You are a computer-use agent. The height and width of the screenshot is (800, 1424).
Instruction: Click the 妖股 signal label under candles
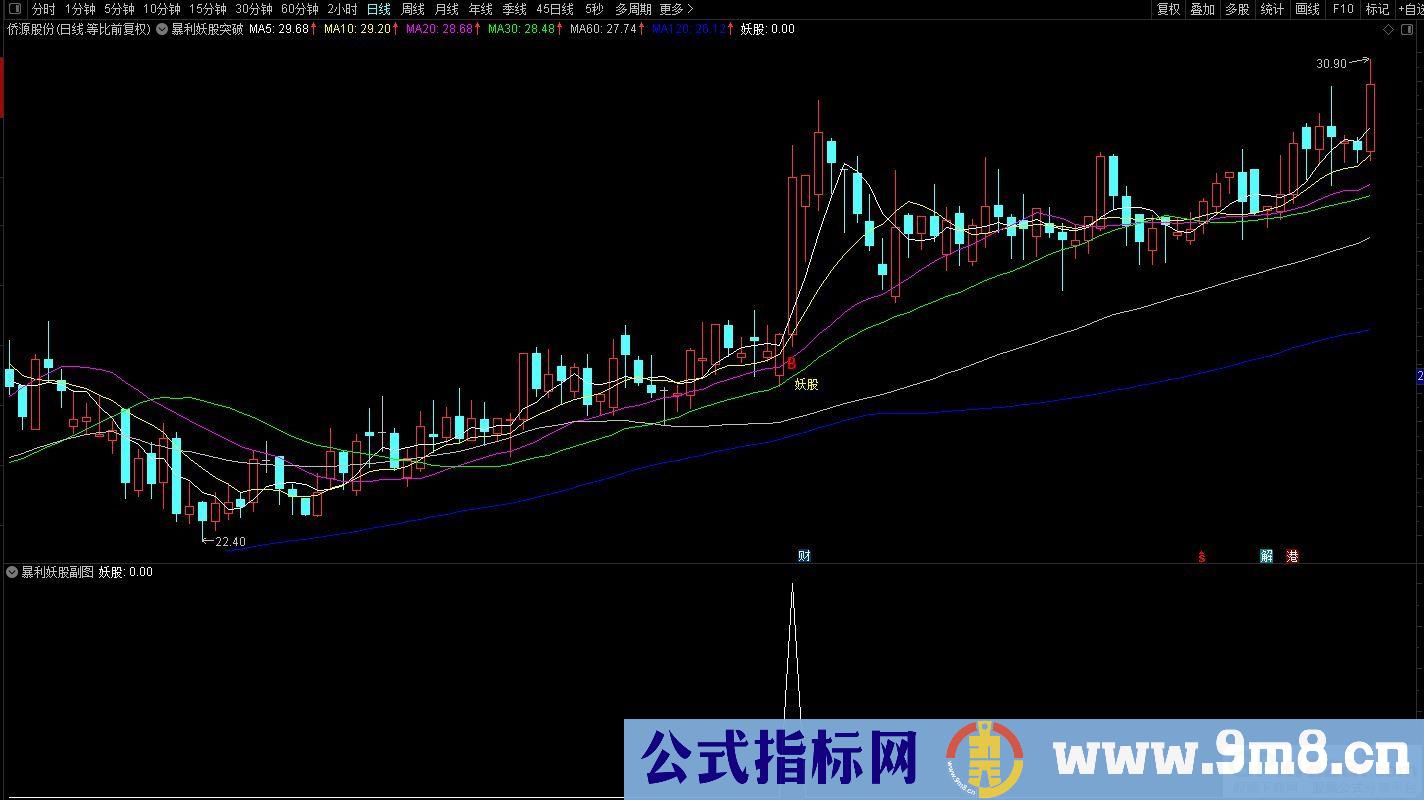[806, 384]
